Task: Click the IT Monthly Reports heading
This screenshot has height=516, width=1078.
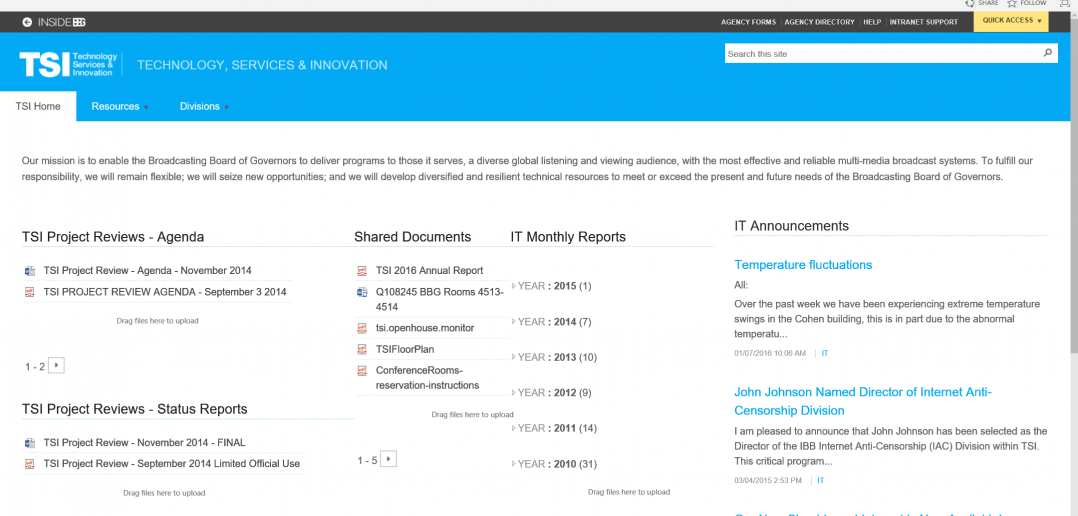Action: pos(568,237)
